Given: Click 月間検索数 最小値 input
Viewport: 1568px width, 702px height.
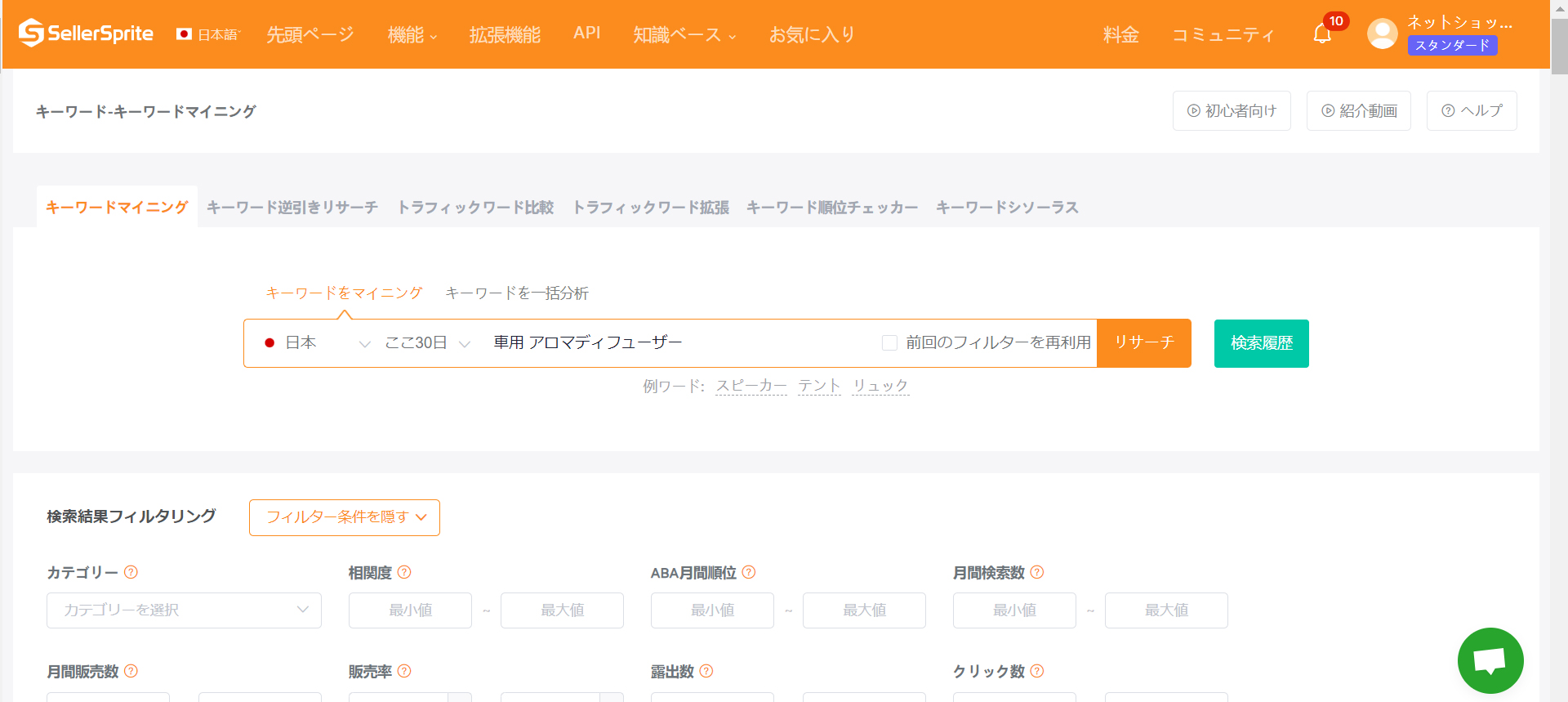Looking at the screenshot, I should 1014,610.
